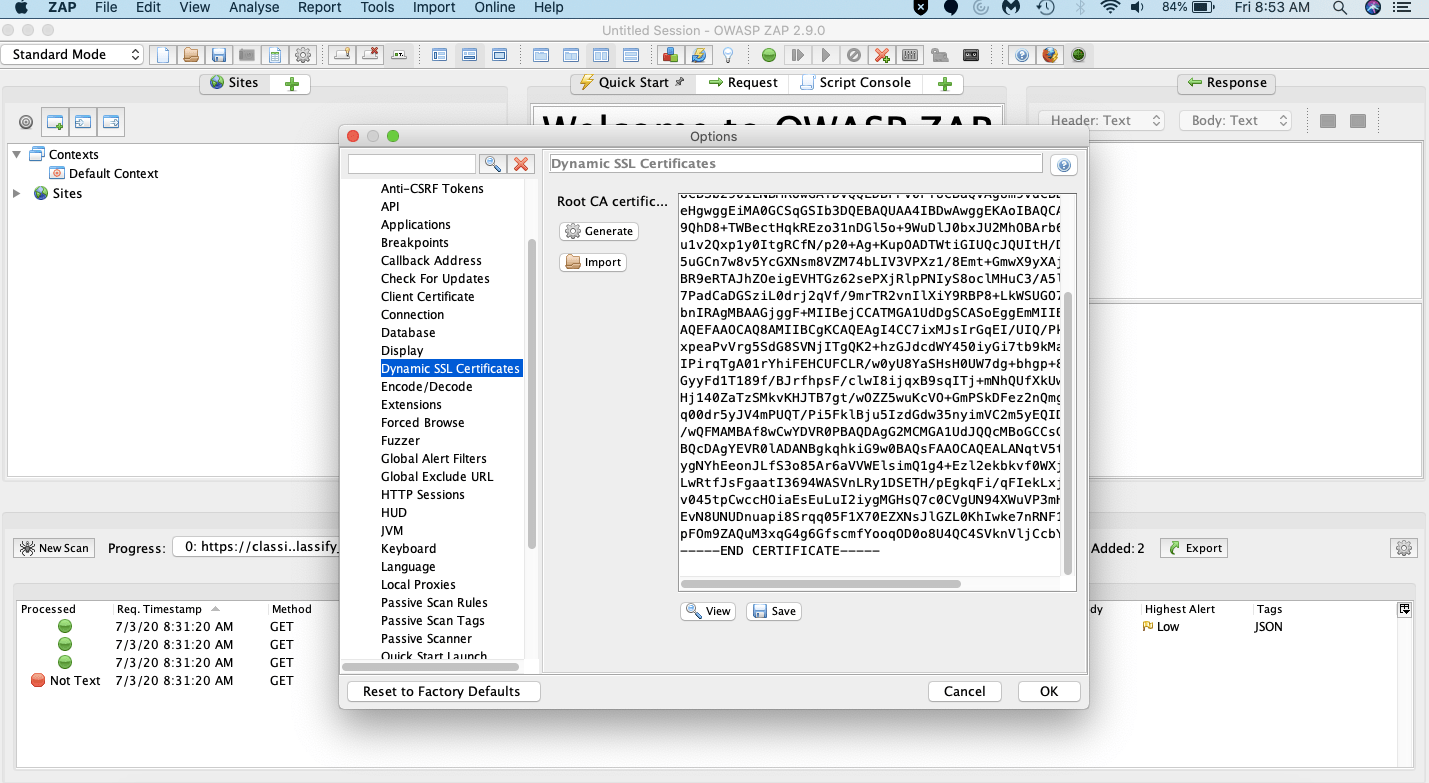Click the online help question mark toolbar icon
Image resolution: width=1429 pixels, height=783 pixels.
pyautogui.click(x=1021, y=55)
